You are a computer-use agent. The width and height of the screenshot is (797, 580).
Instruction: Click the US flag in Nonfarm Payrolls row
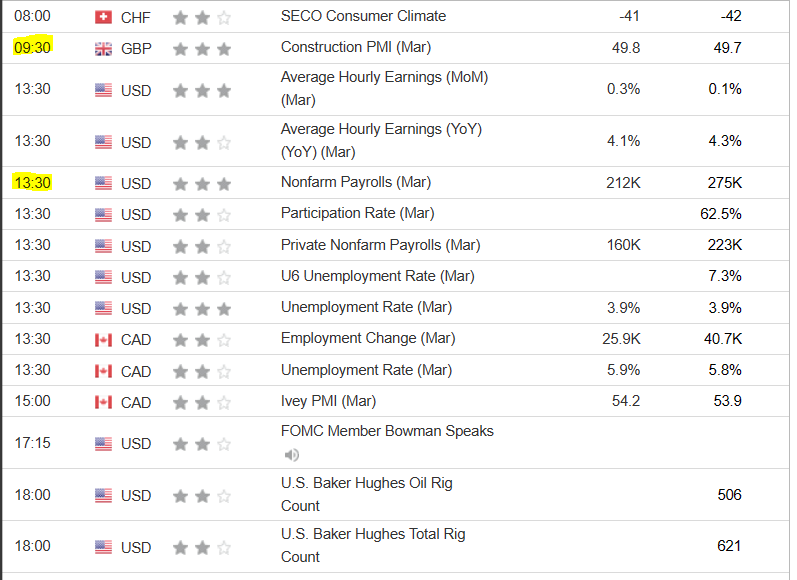103,183
